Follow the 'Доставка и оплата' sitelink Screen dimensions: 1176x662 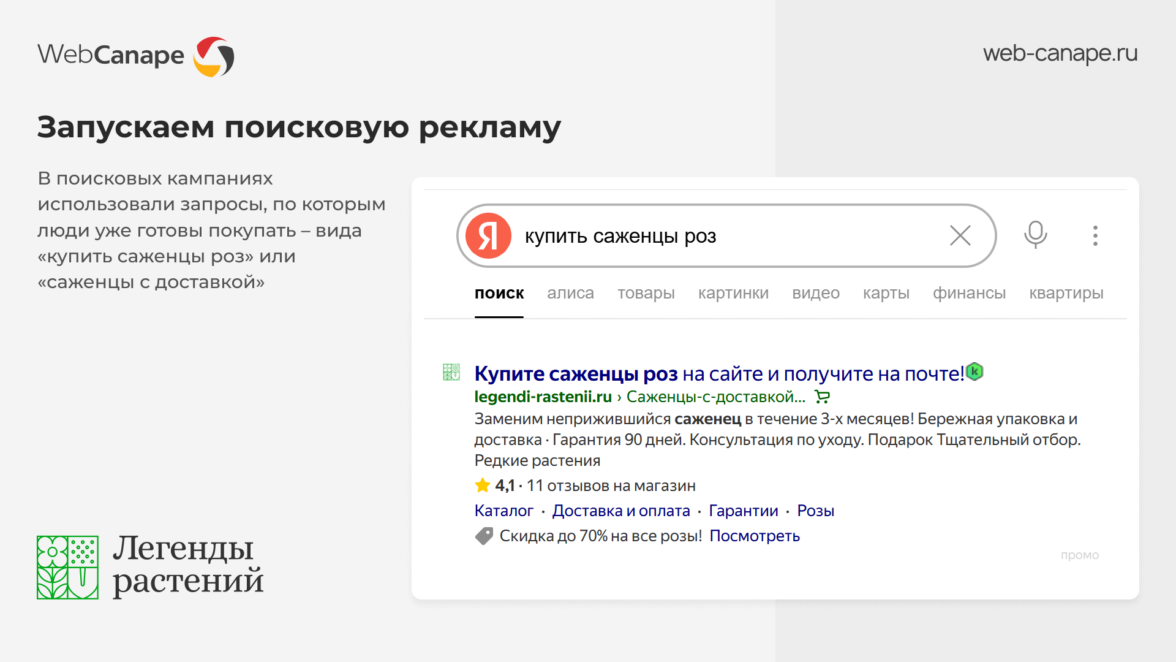coord(621,511)
